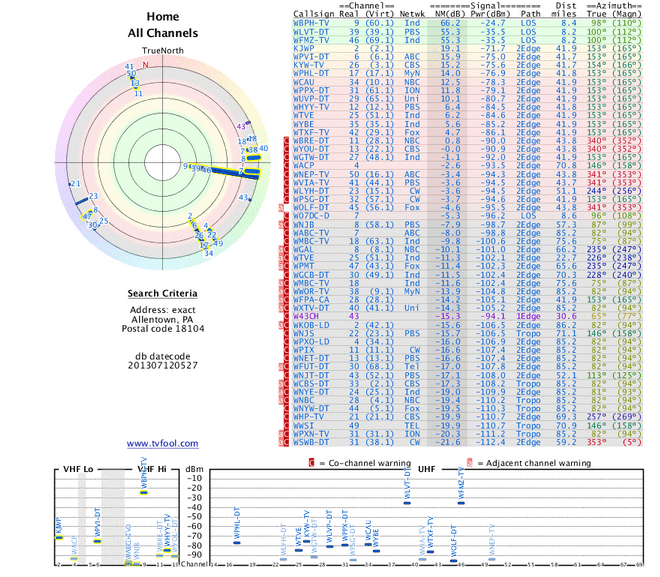The width and height of the screenshot is (660, 577).
Task: Select the WBRE-DT callsign in the table
Action: pyautogui.click(x=311, y=141)
